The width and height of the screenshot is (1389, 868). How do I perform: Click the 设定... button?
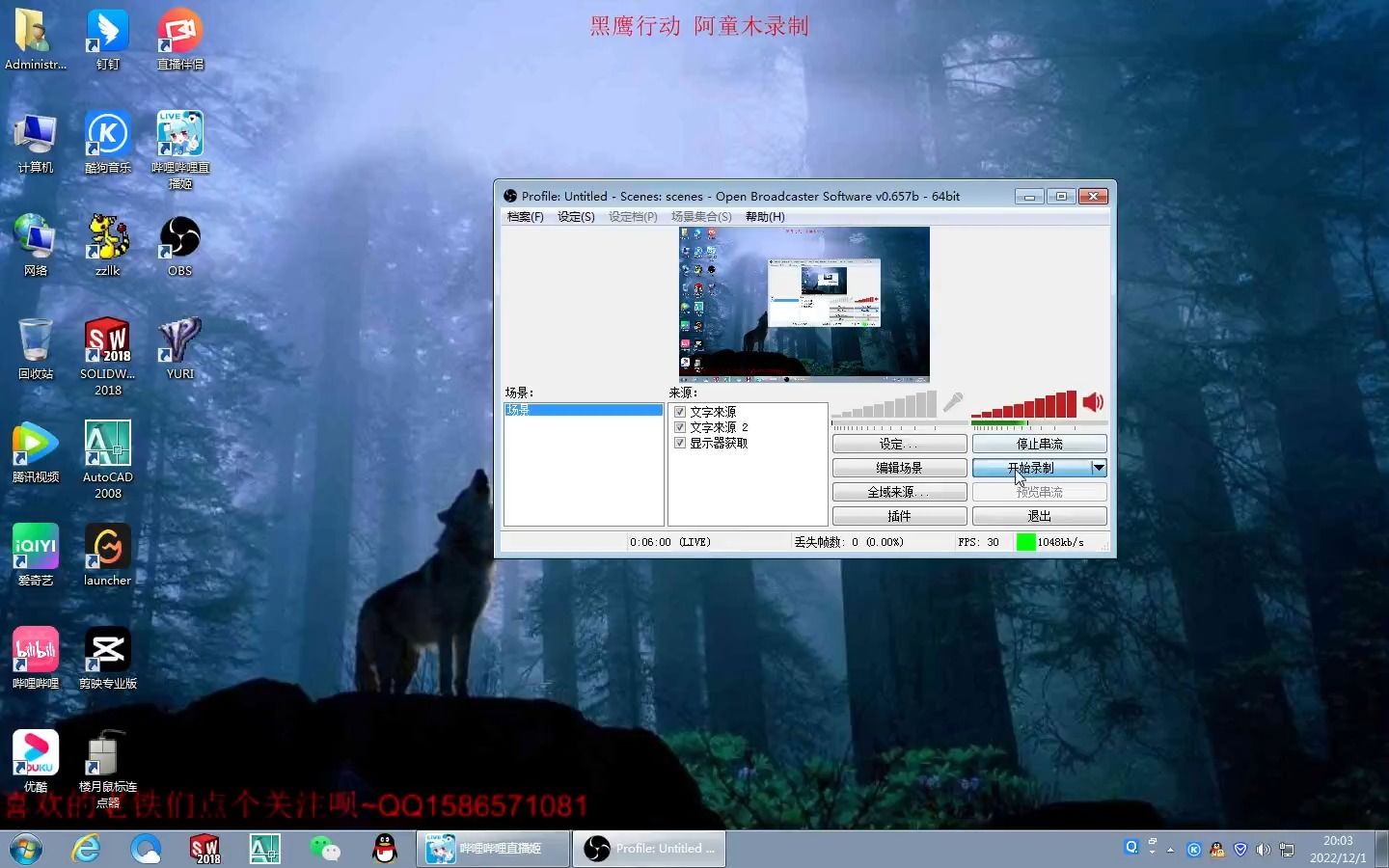(899, 444)
